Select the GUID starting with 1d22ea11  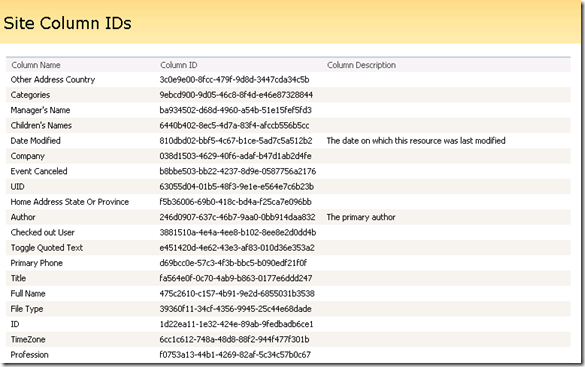pyautogui.click(x=236, y=324)
